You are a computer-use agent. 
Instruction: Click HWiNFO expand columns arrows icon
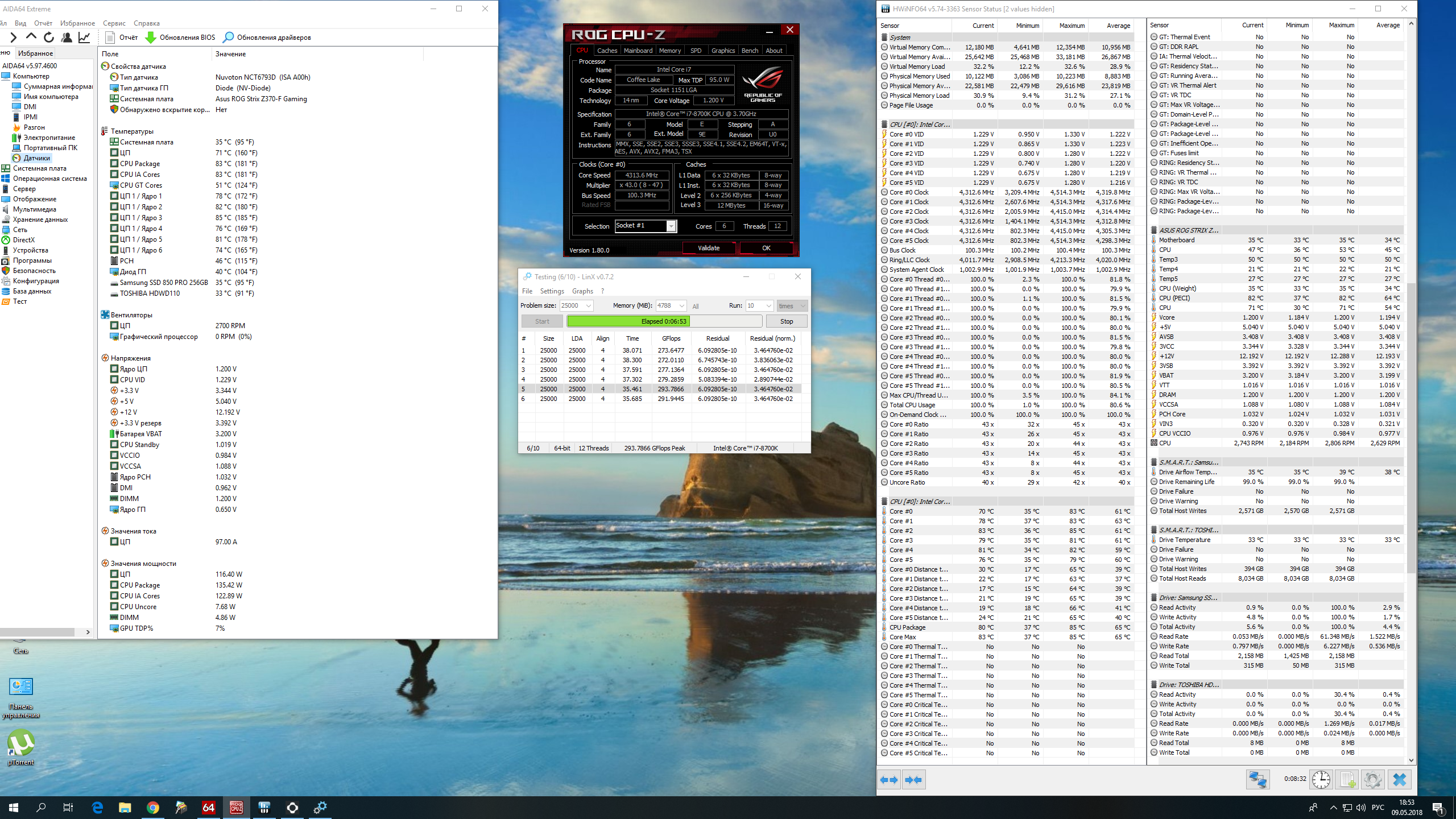[x=889, y=780]
